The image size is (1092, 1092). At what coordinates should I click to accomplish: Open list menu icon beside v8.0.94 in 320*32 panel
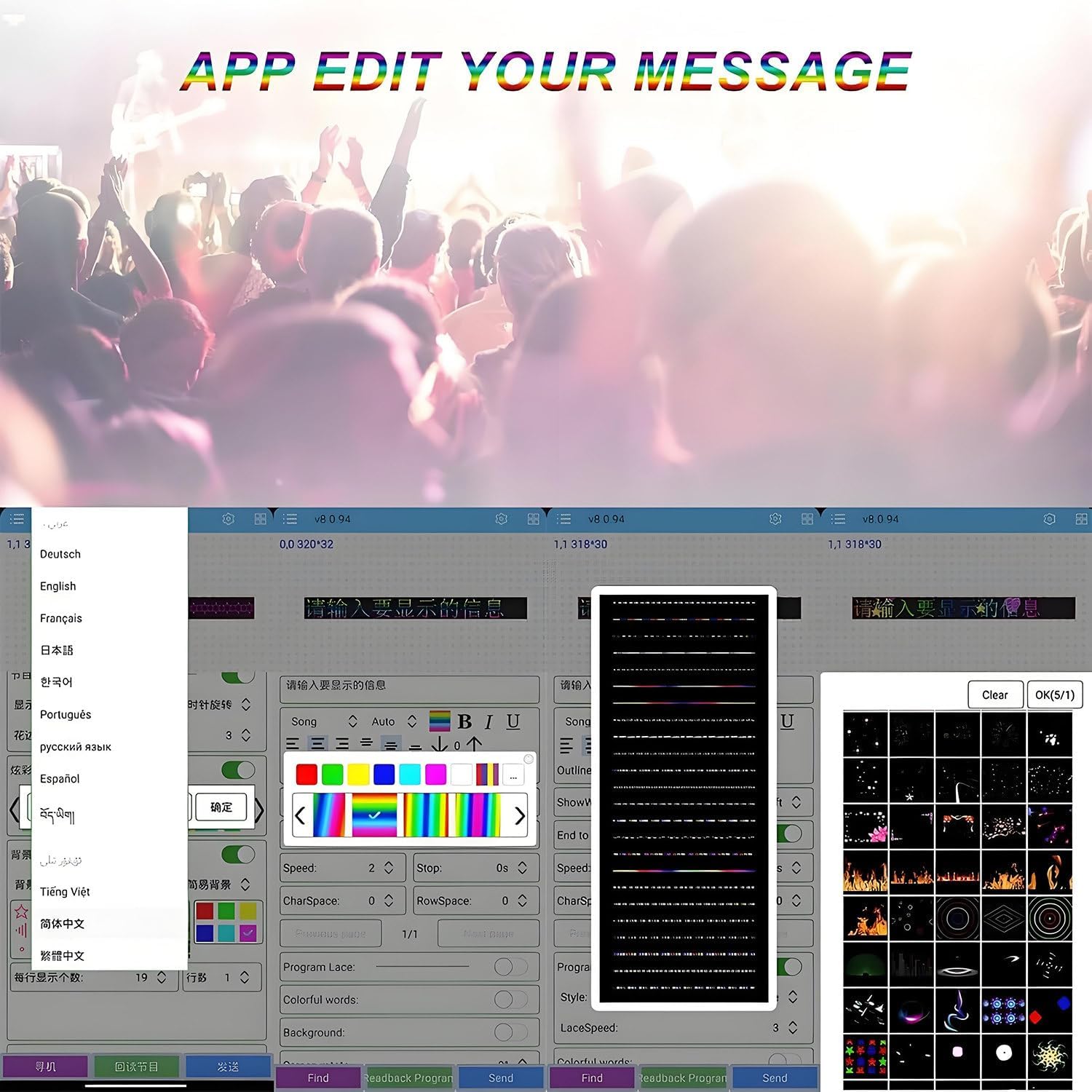[x=290, y=519]
